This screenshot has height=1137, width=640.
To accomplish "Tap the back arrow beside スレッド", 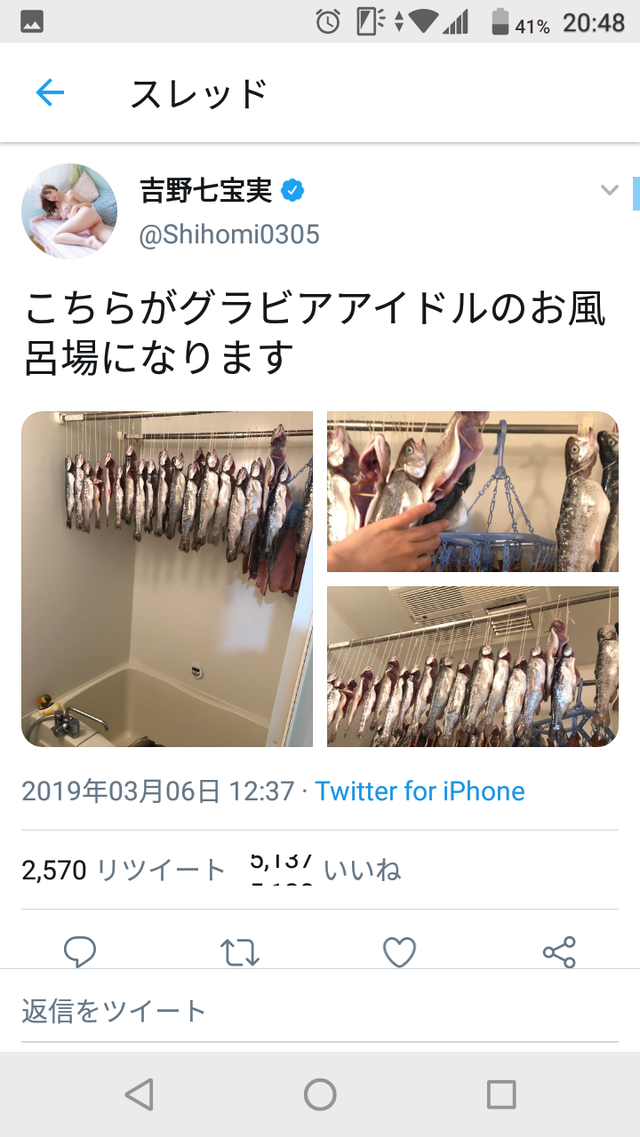I will [x=50, y=93].
